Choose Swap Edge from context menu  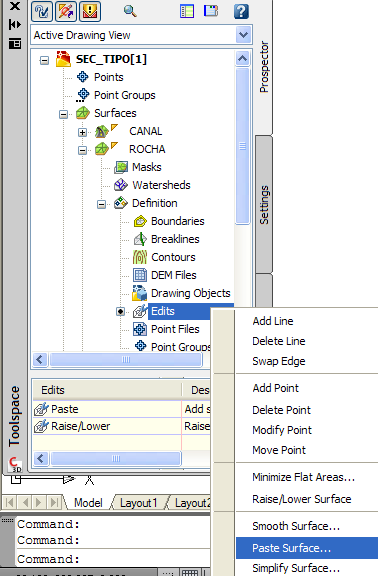point(279,361)
